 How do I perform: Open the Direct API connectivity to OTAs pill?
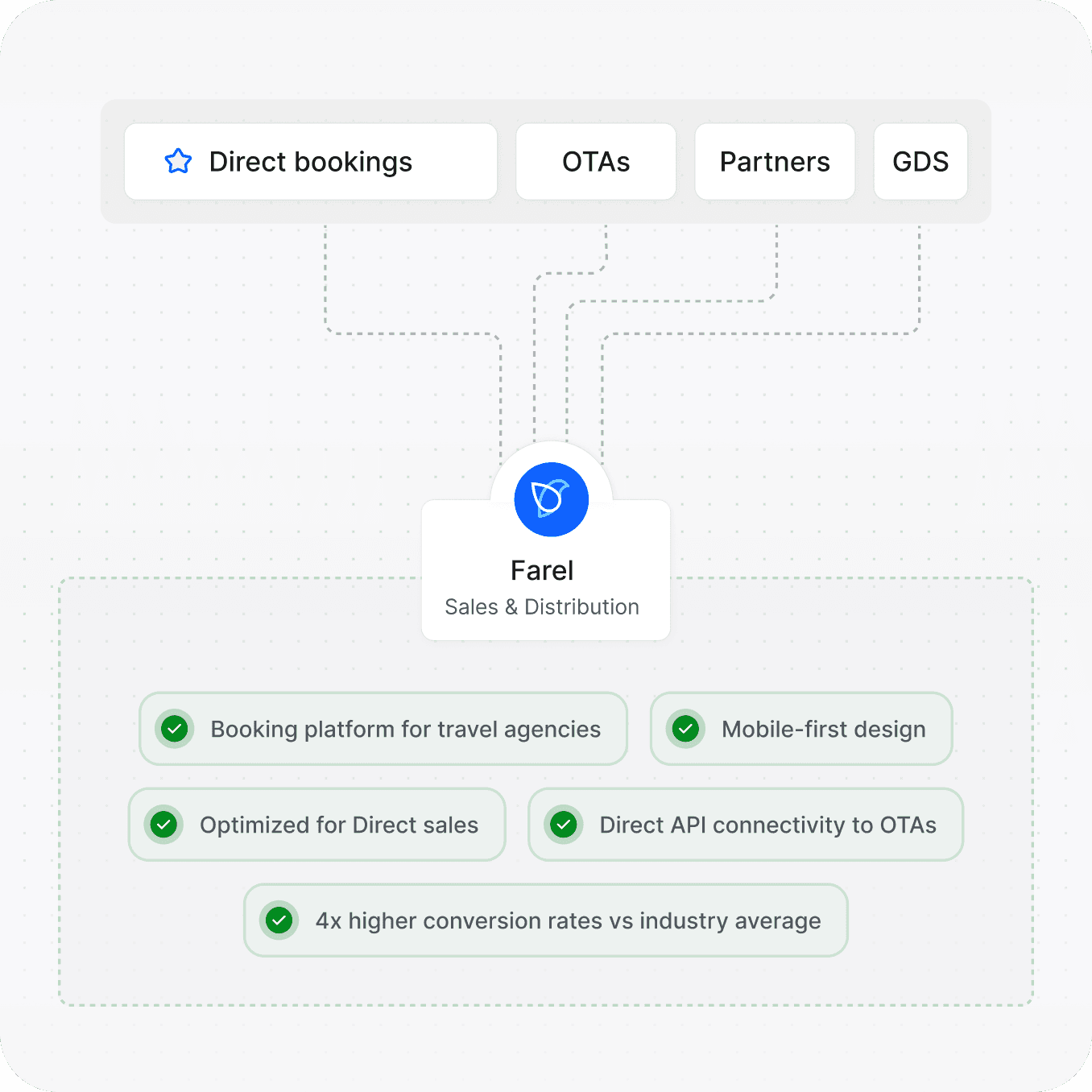(746, 825)
